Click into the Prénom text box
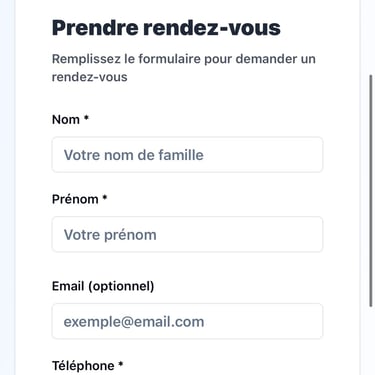The width and height of the screenshot is (375, 375). (187, 234)
